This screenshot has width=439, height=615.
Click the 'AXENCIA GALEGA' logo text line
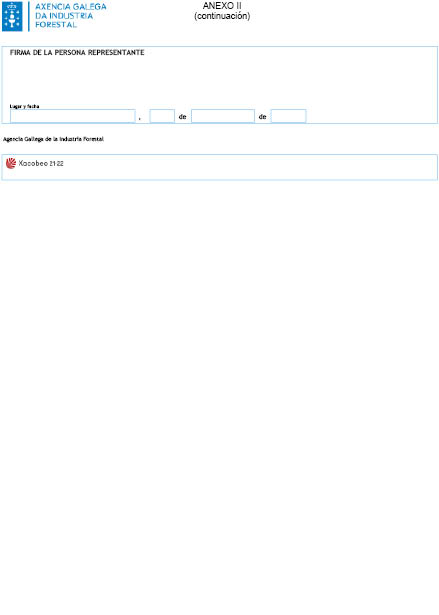point(71,7)
